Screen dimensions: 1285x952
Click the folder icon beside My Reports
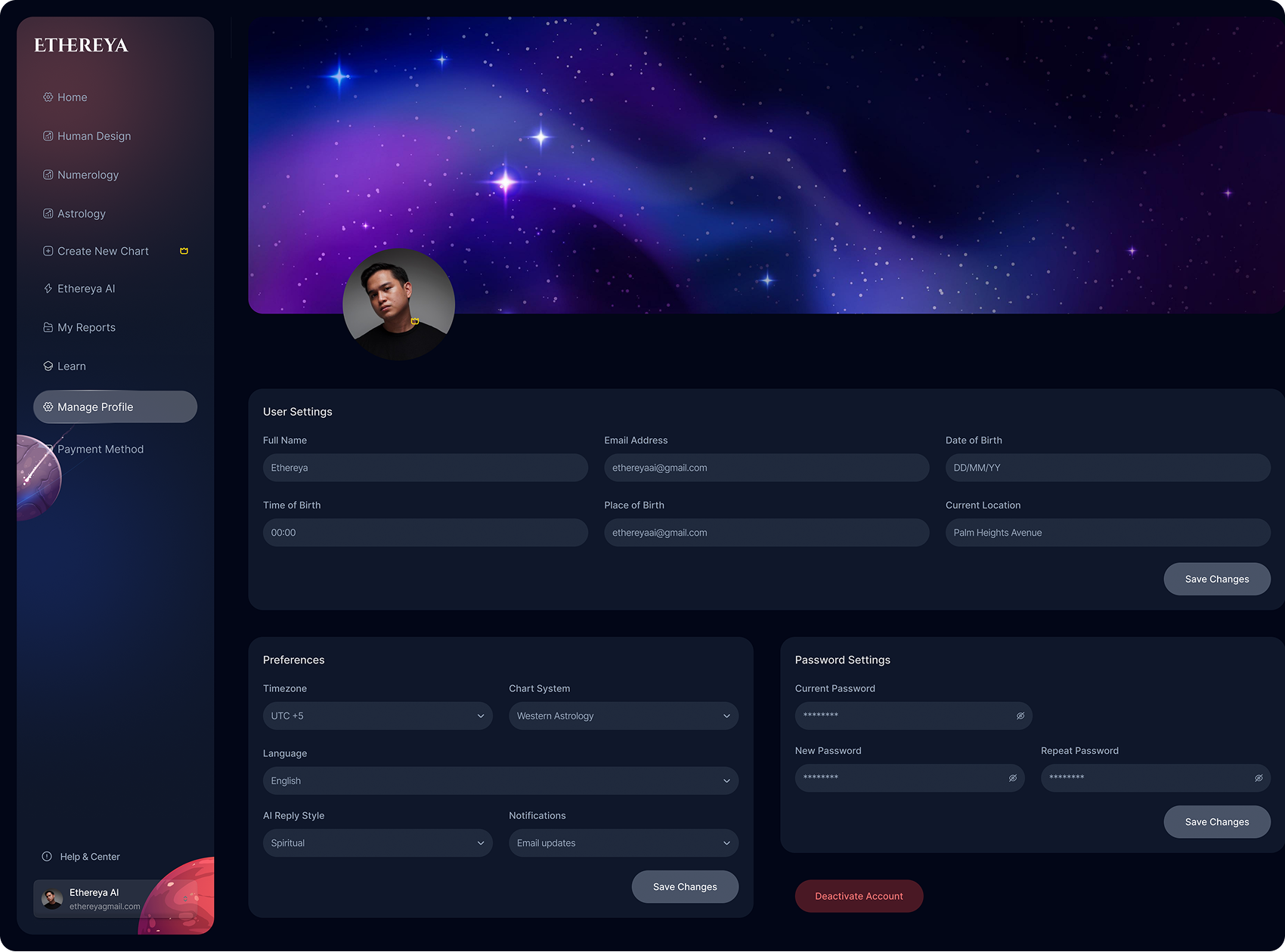[x=48, y=327]
